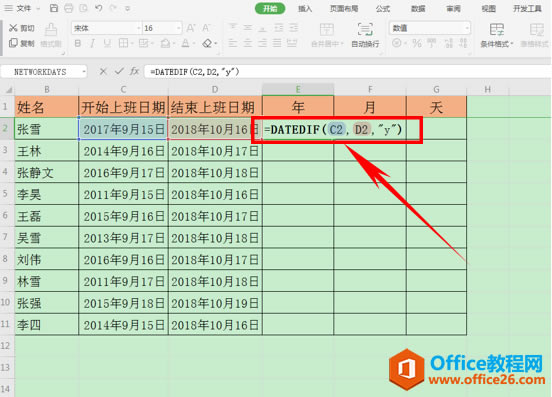This screenshot has height=397, width=552.
Task: Toggle bold formatting B button
Action: click(x=78, y=43)
